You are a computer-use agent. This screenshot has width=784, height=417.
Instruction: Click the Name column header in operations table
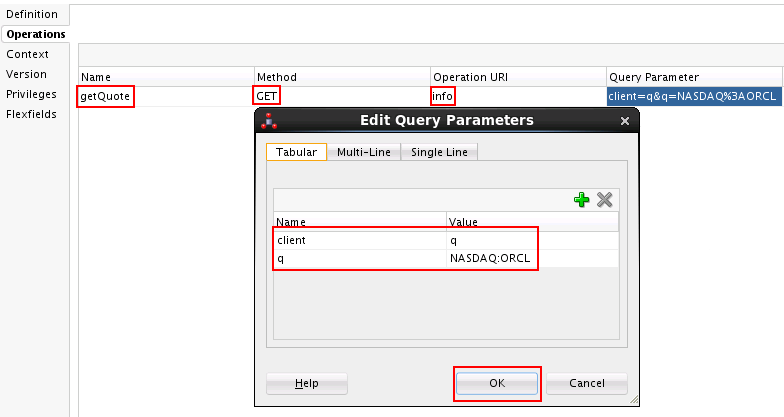point(166,77)
